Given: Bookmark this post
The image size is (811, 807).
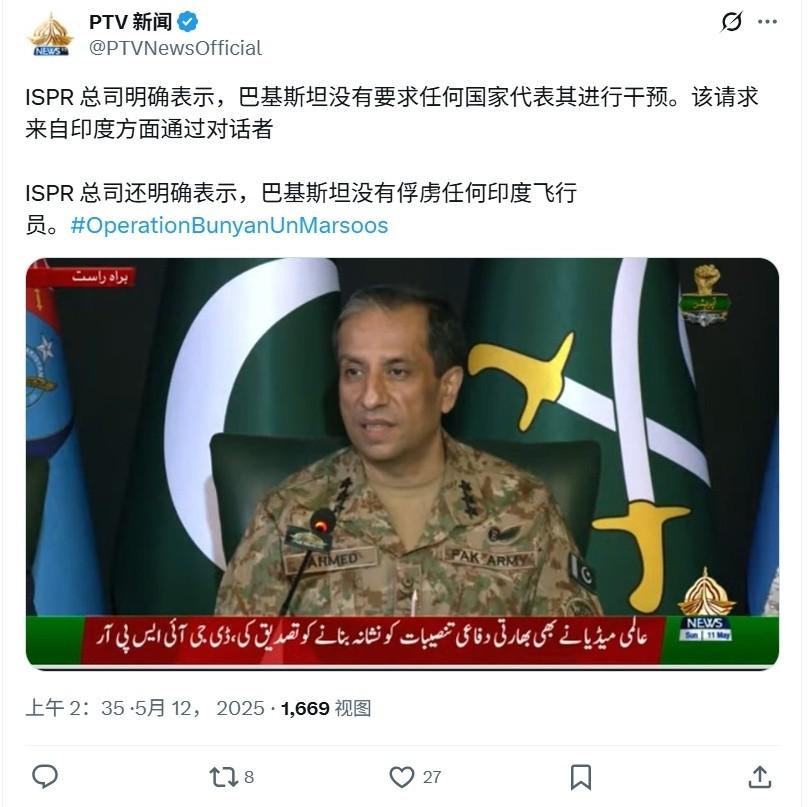Looking at the screenshot, I should (581, 777).
